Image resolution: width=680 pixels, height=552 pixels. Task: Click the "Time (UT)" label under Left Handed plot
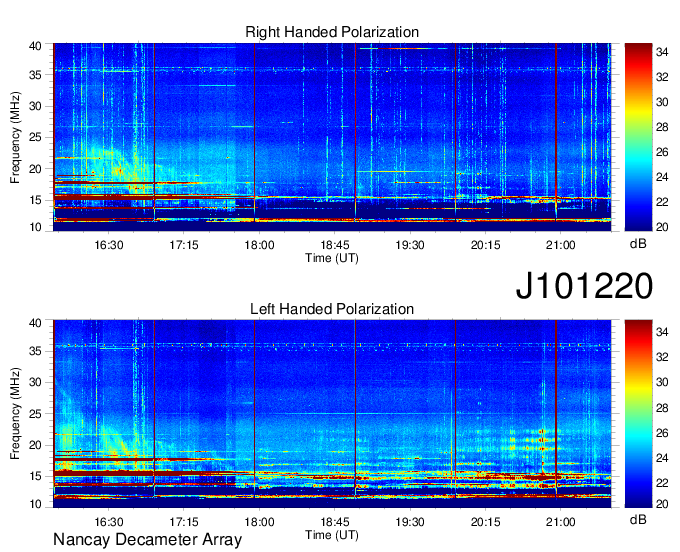[332, 535]
